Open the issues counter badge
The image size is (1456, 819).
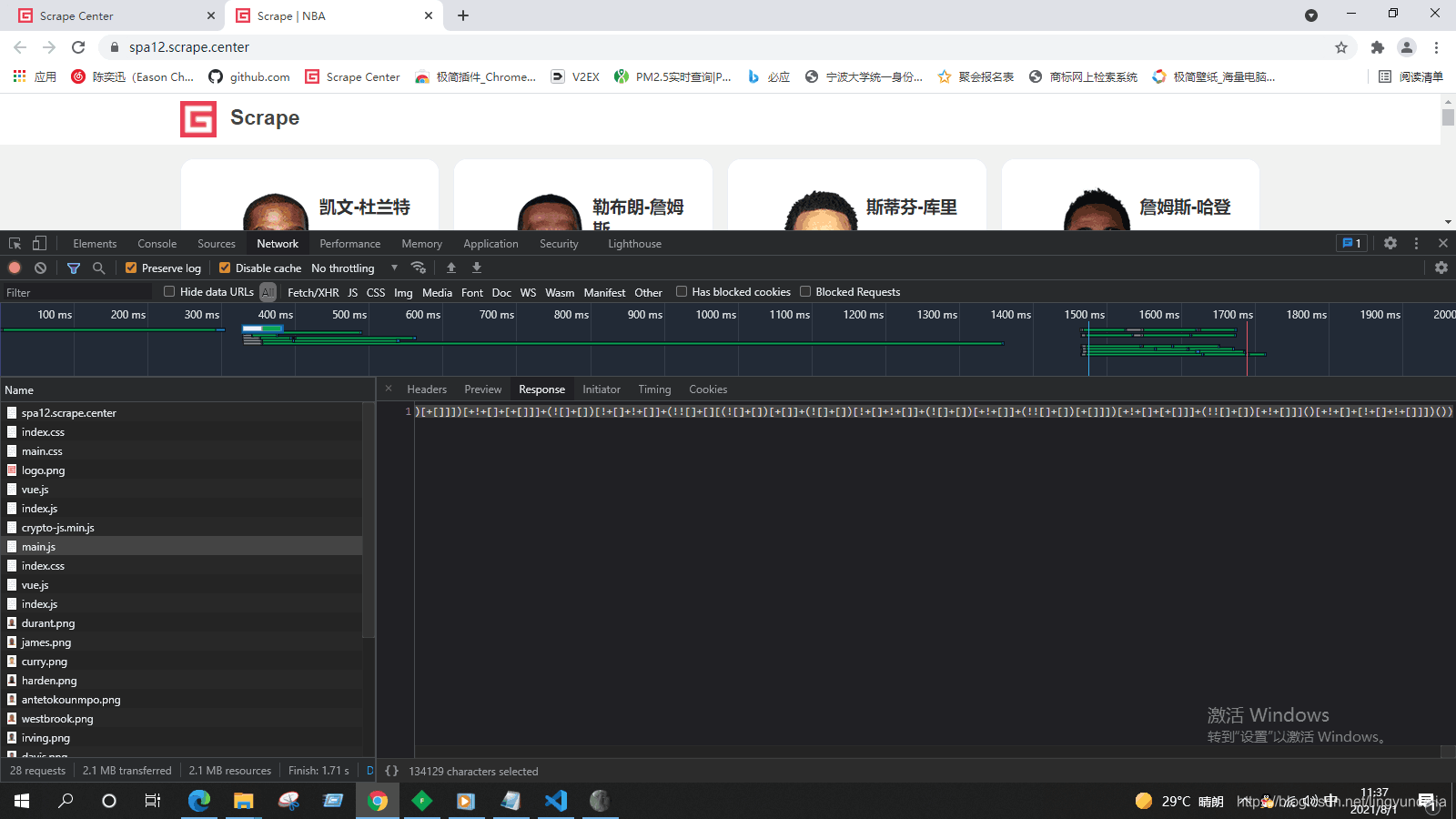click(1351, 243)
